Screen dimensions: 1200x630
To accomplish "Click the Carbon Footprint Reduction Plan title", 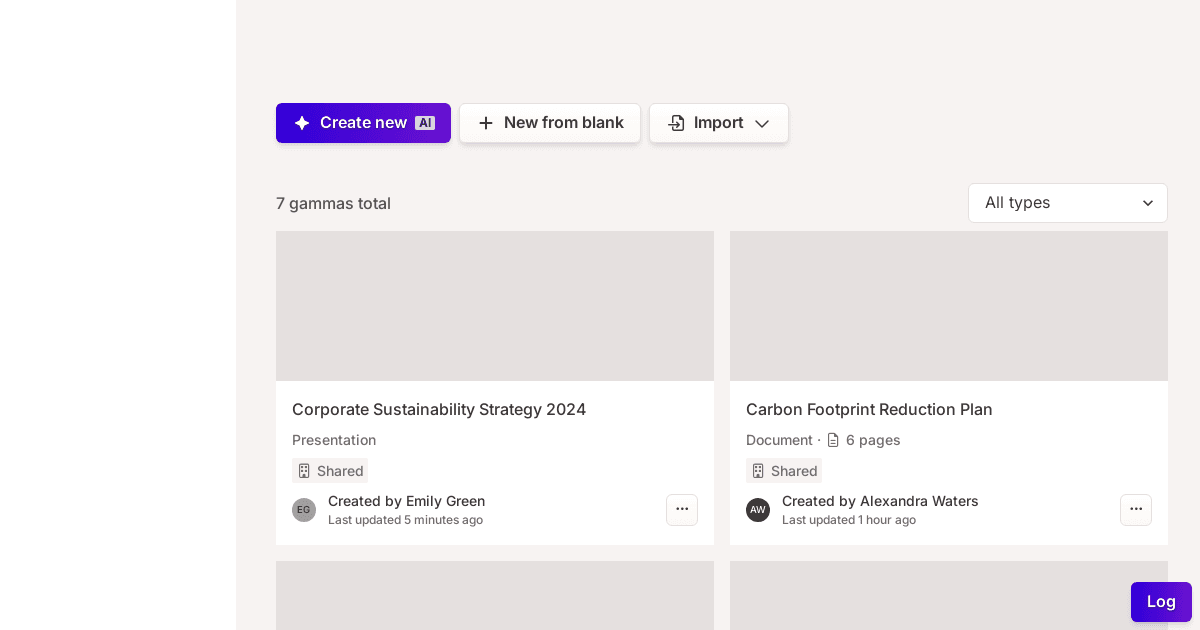I will pos(869,409).
